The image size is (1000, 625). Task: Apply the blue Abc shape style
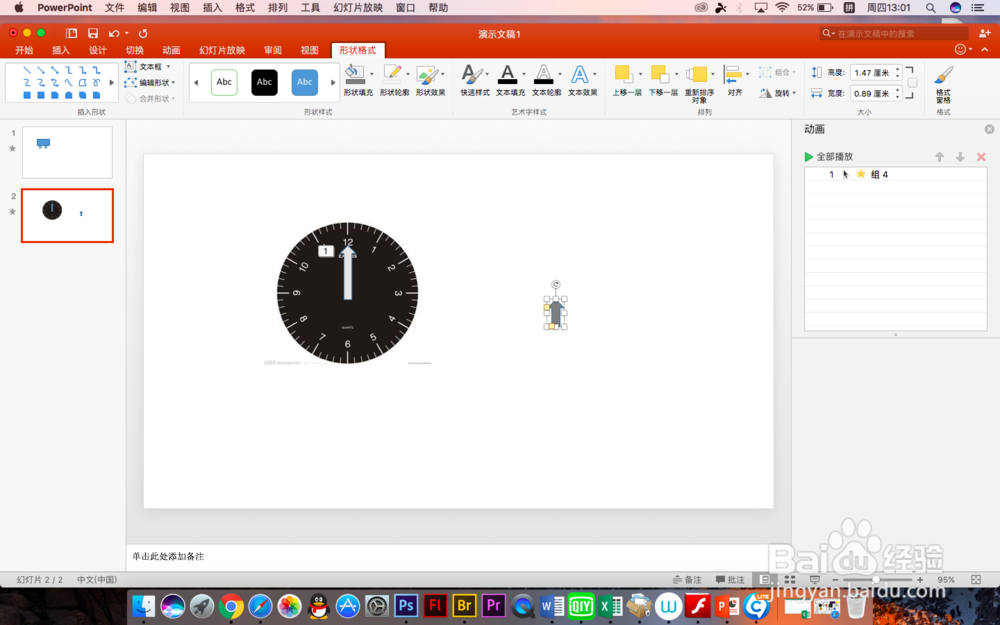[304, 82]
